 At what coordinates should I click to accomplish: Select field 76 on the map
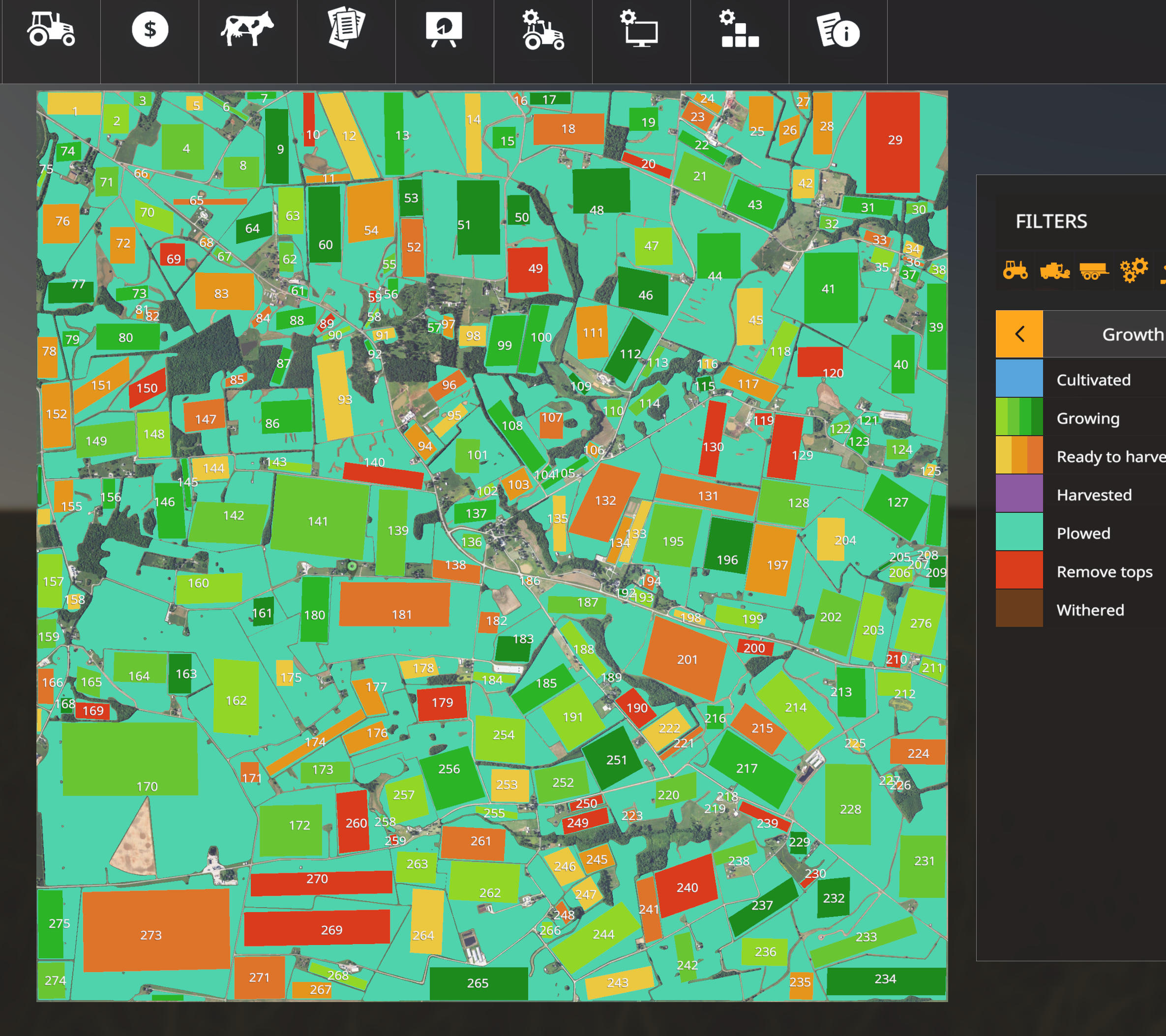[61, 223]
